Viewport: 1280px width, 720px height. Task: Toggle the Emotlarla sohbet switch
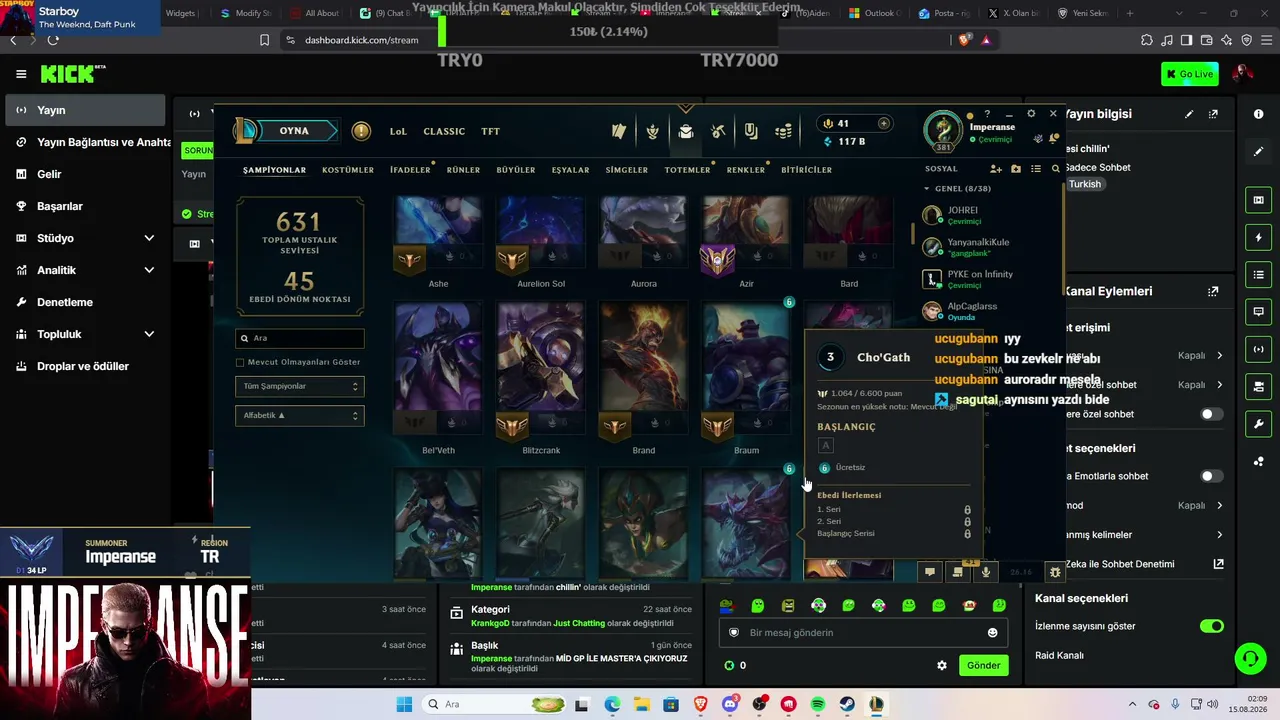click(x=1211, y=476)
